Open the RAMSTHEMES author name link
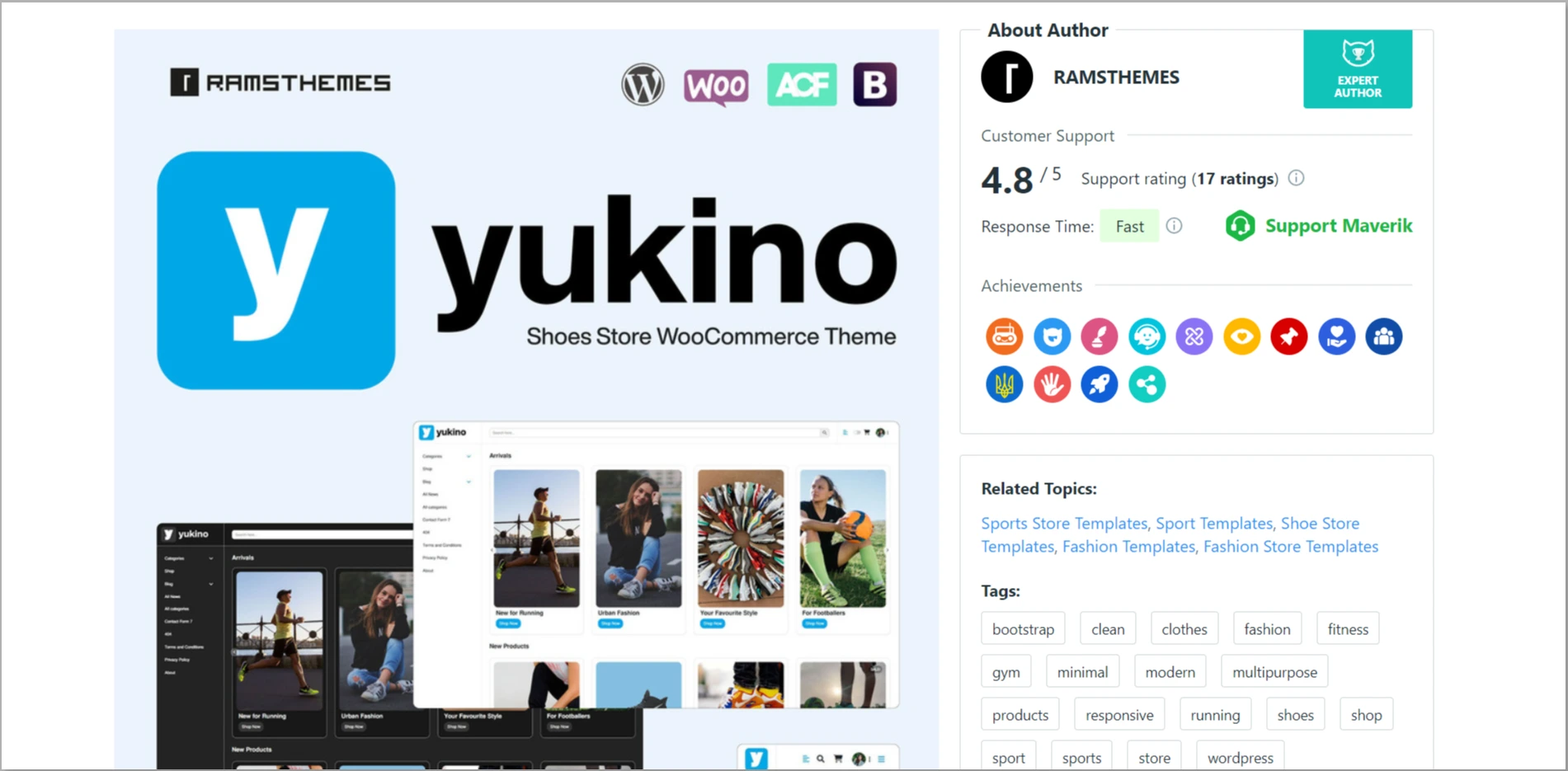 [1116, 78]
